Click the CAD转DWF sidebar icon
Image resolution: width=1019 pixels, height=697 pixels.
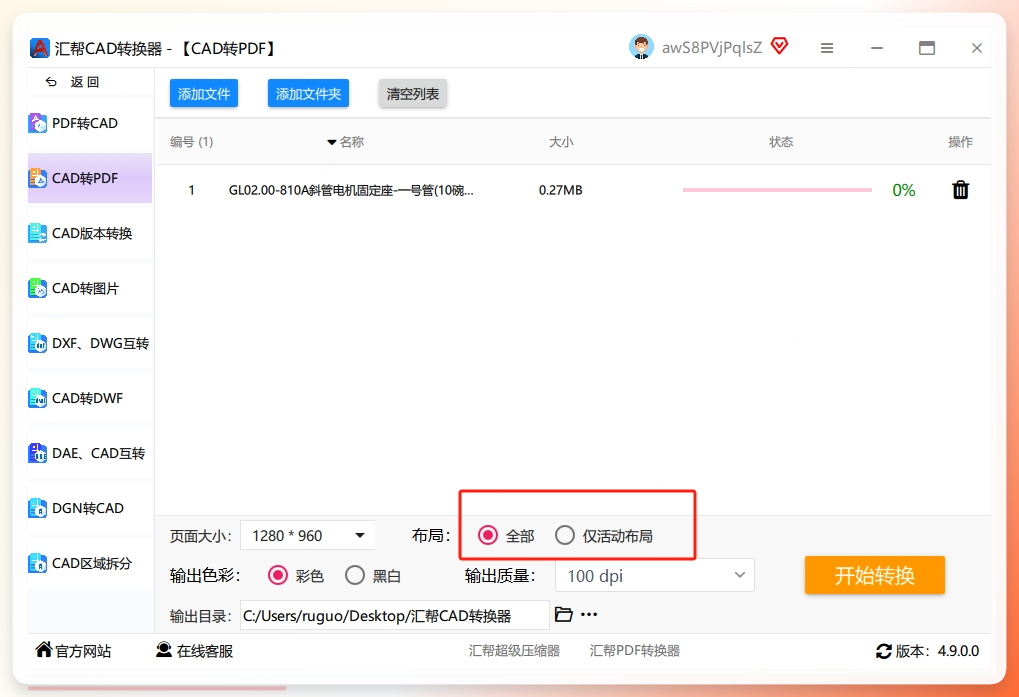point(38,398)
